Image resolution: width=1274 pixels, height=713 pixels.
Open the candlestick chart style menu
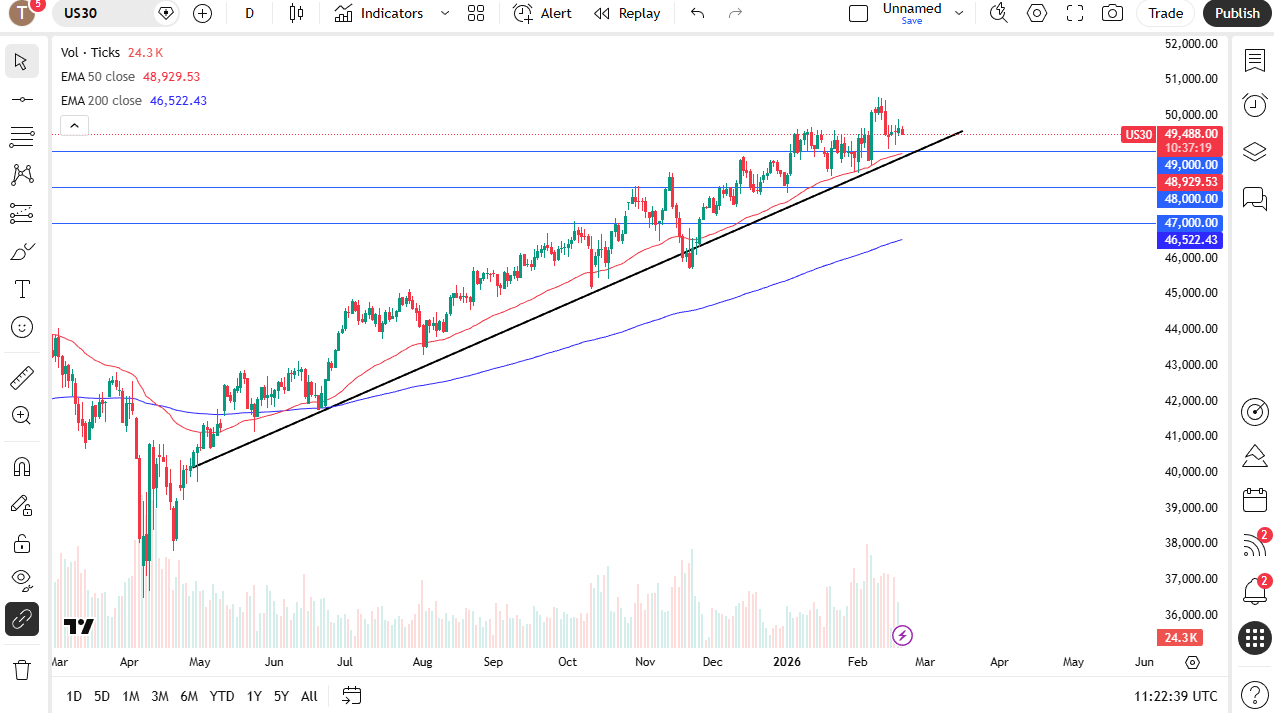pyautogui.click(x=295, y=13)
